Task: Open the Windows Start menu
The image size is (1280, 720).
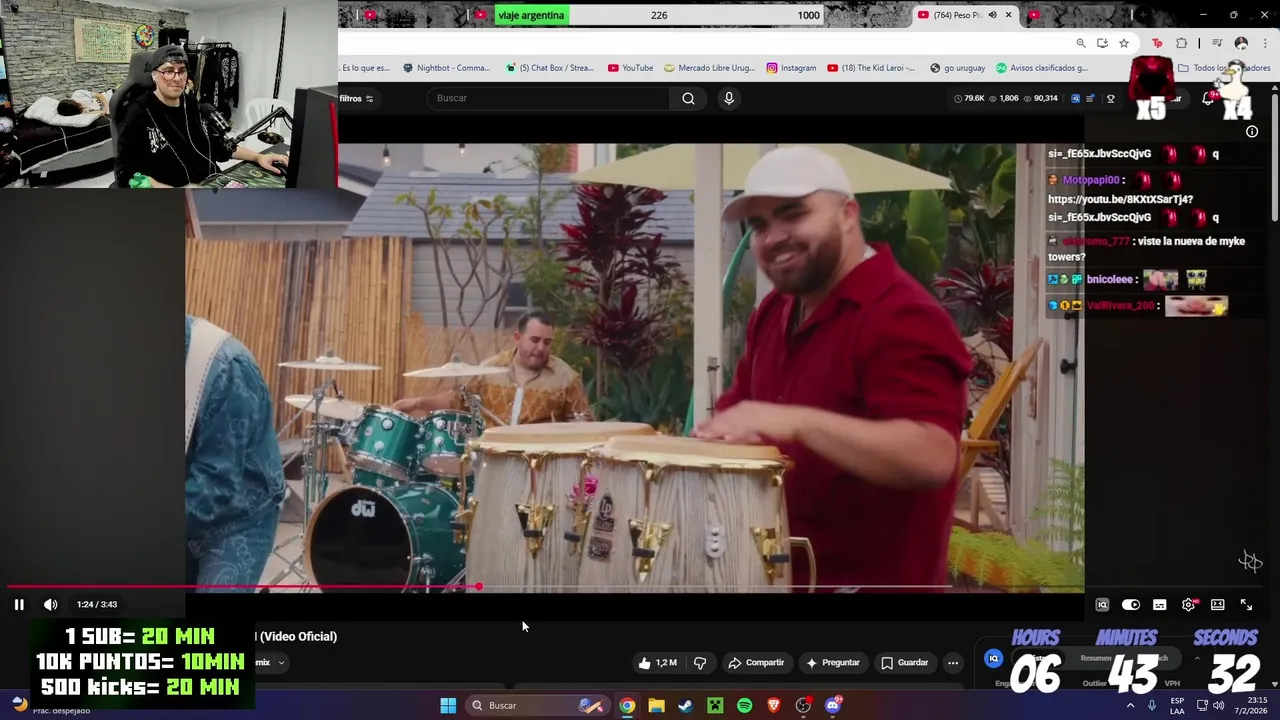Action: [x=448, y=705]
